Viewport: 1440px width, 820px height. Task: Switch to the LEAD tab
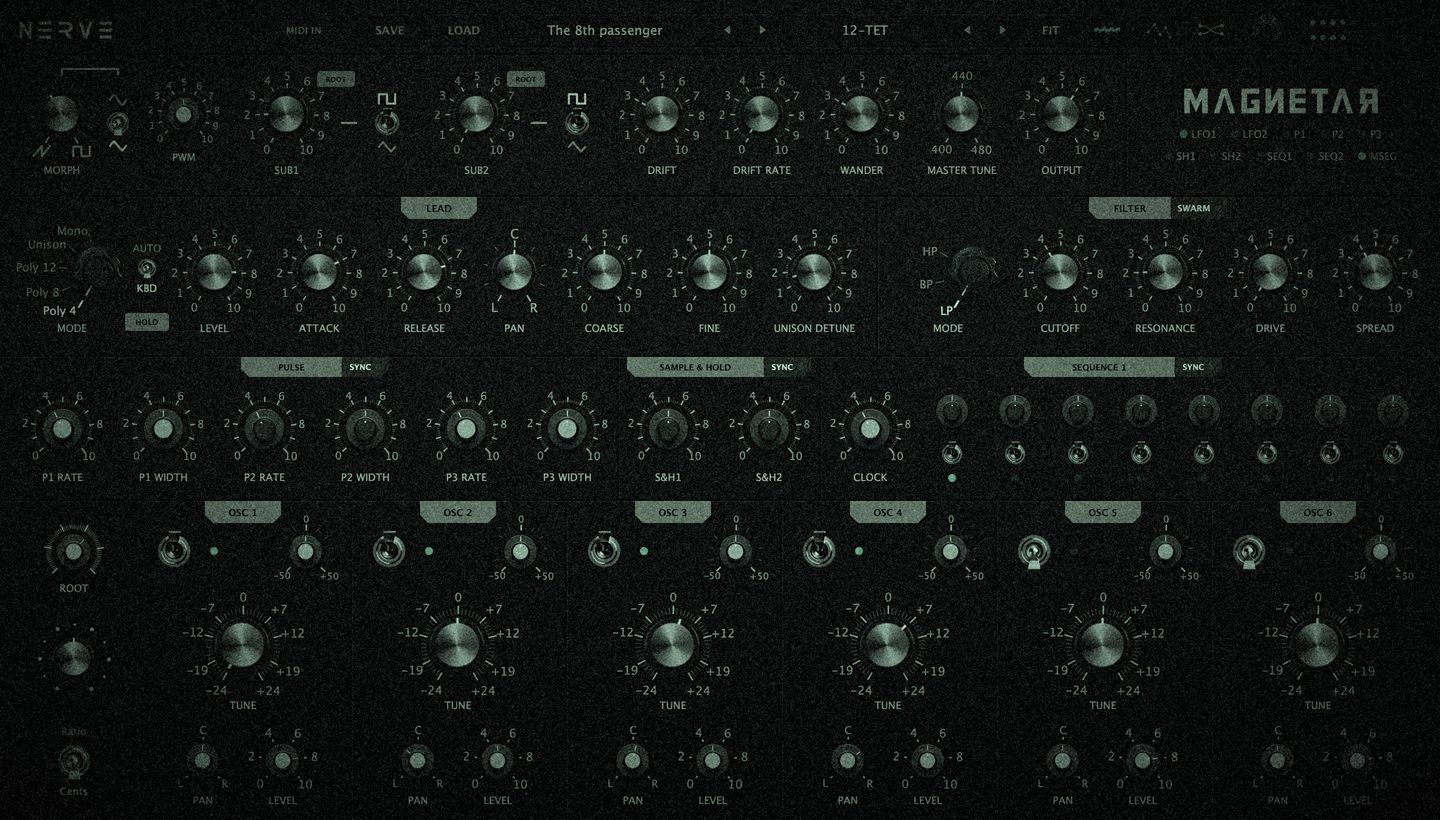439,208
